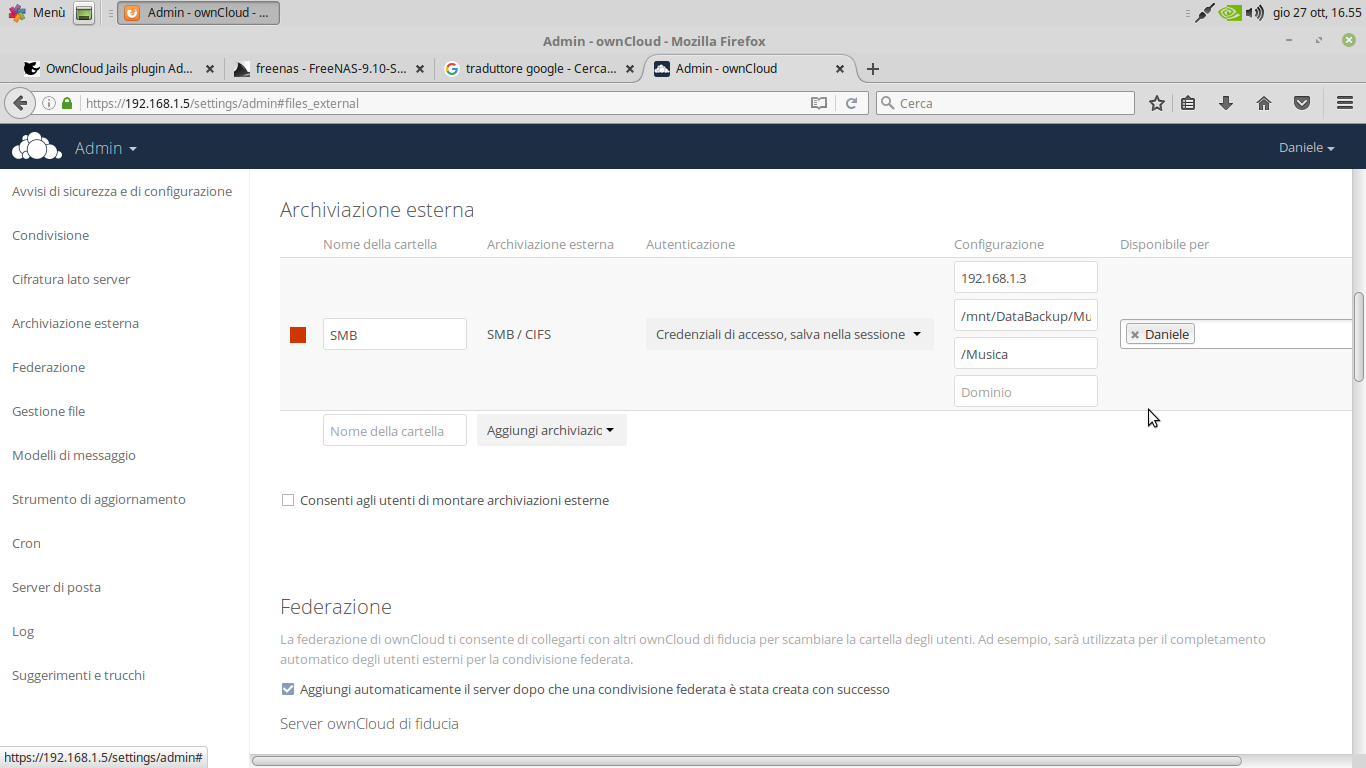Open the Firefox downloads panel
The height and width of the screenshot is (768, 1366).
point(1226,103)
